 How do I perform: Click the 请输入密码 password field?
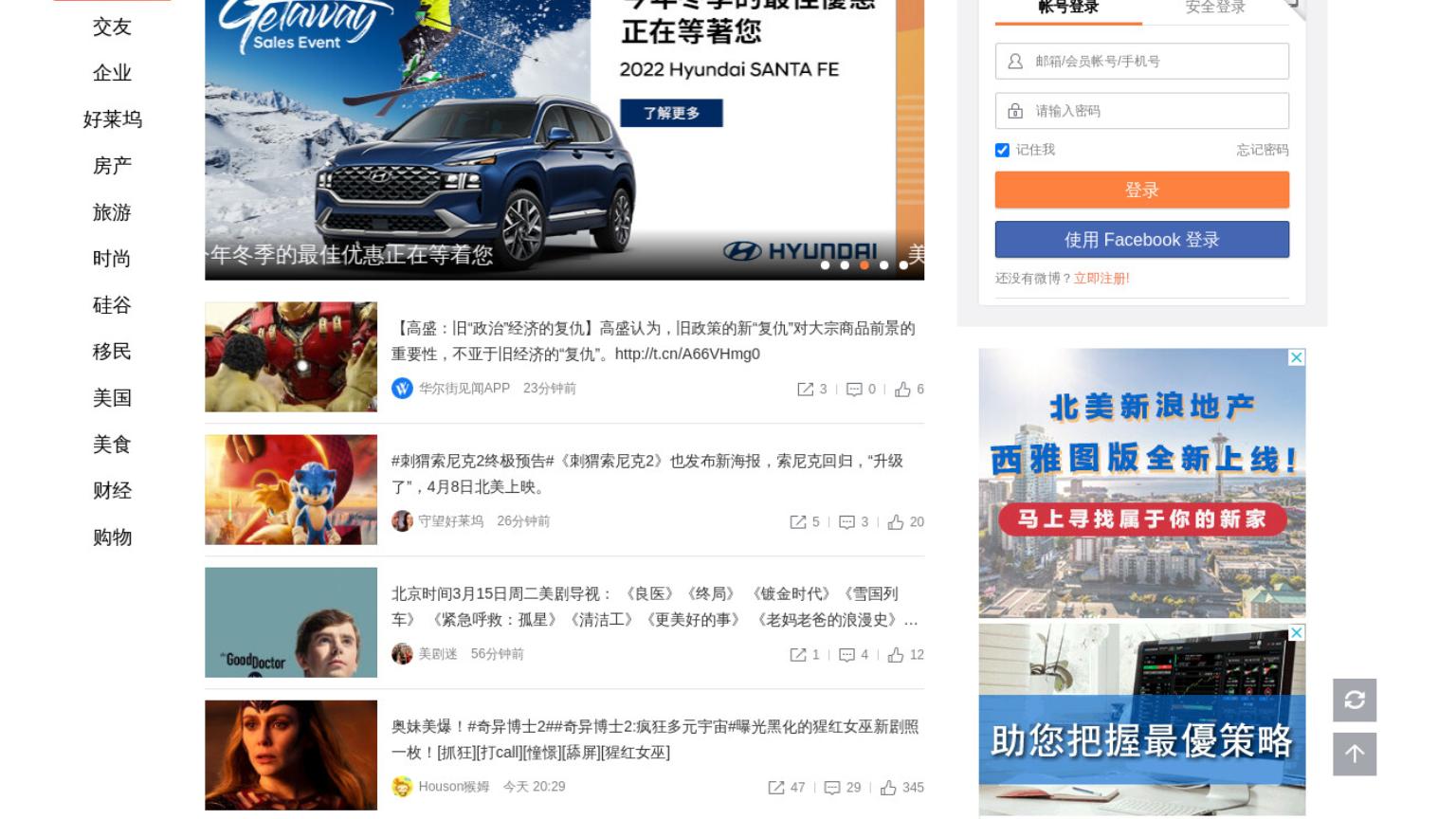[x=1142, y=111]
